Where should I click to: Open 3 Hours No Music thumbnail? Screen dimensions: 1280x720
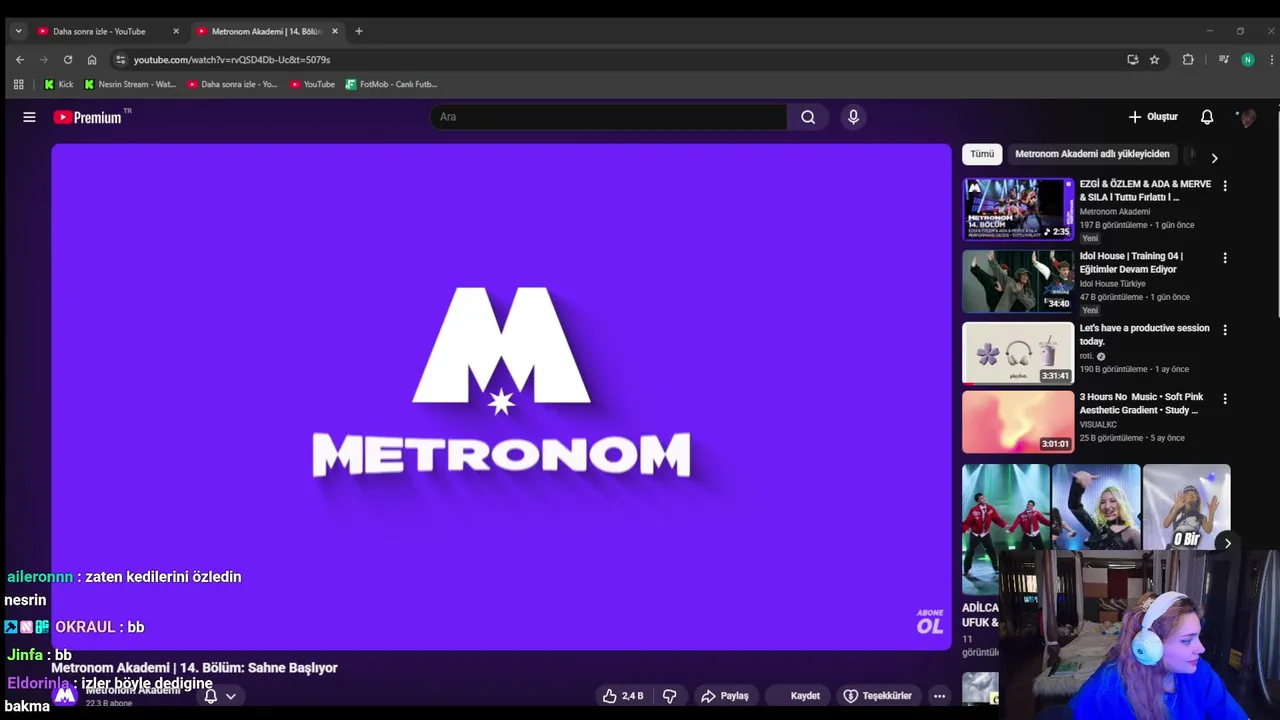point(1018,422)
